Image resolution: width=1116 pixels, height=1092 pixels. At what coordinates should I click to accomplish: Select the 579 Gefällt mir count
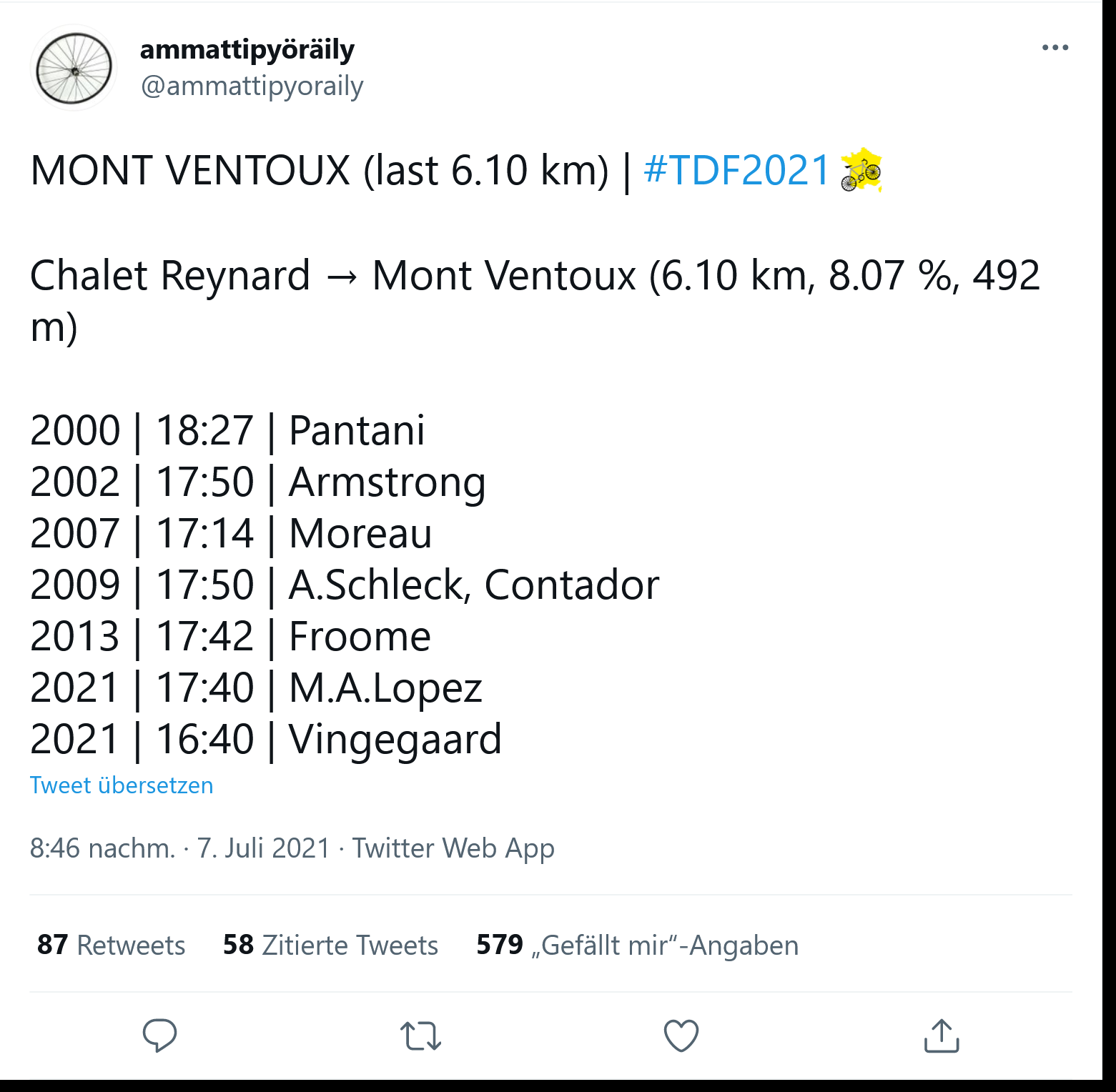pyautogui.click(x=636, y=944)
